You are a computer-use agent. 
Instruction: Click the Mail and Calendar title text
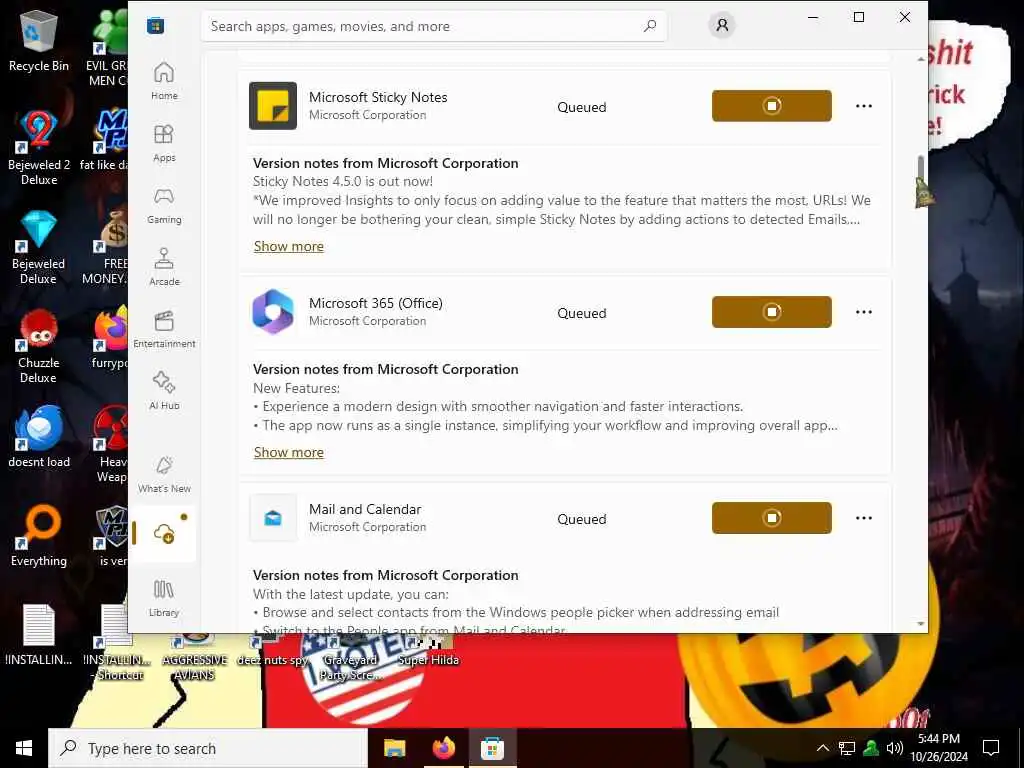pos(365,509)
